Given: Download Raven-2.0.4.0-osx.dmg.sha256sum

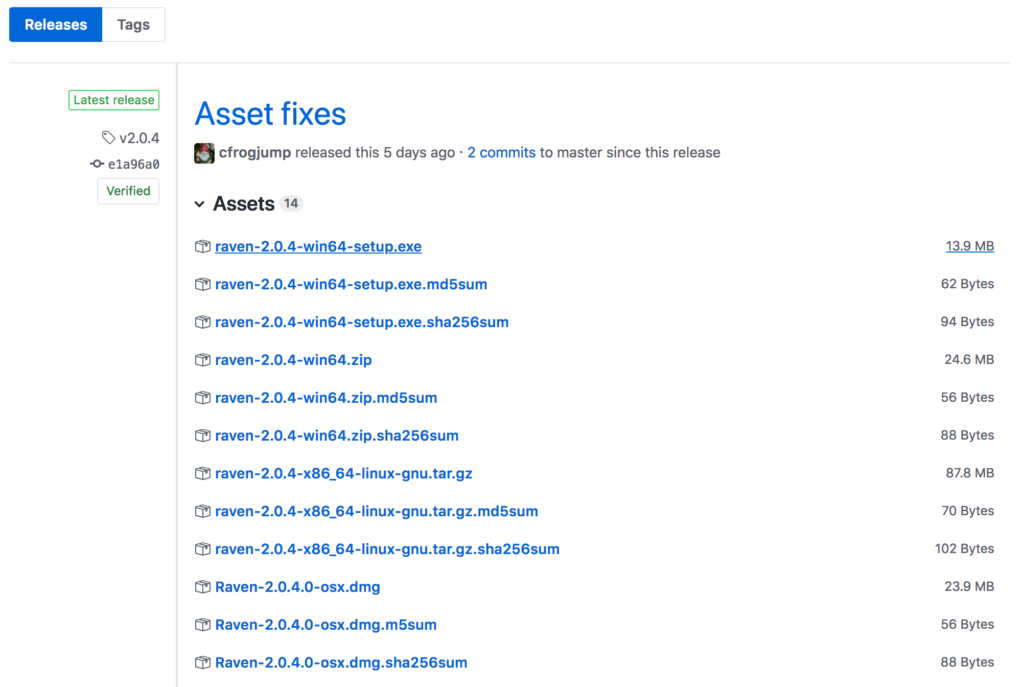Looking at the screenshot, I should [x=341, y=663].
